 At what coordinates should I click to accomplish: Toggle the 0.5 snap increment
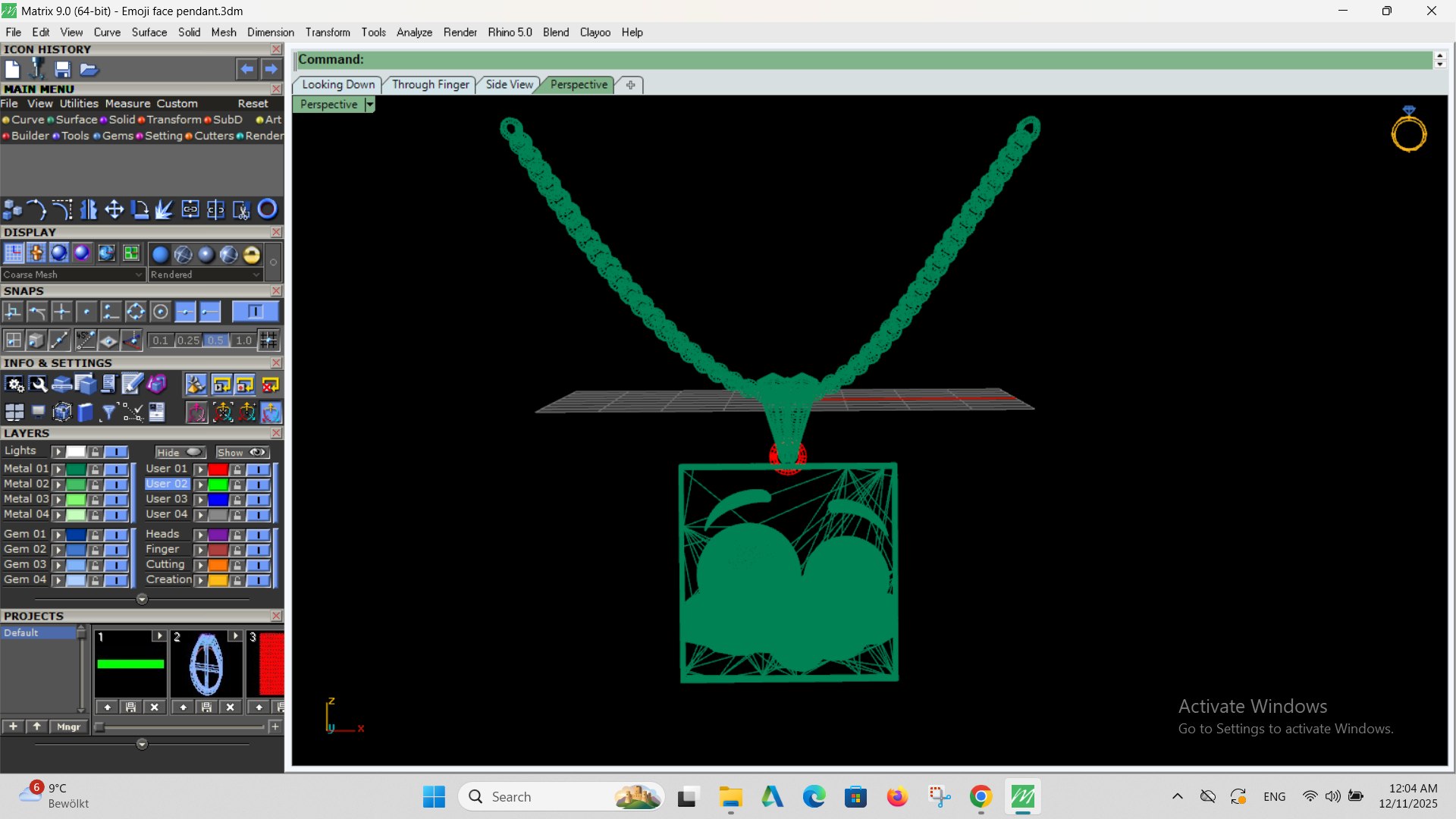tap(216, 340)
